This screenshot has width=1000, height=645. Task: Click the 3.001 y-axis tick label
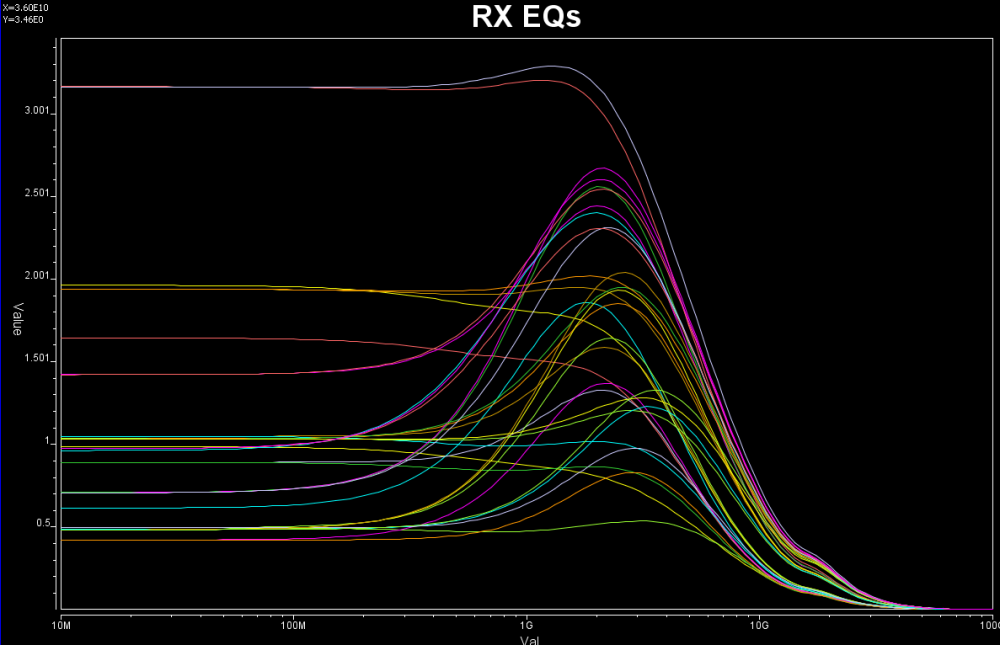click(x=38, y=111)
